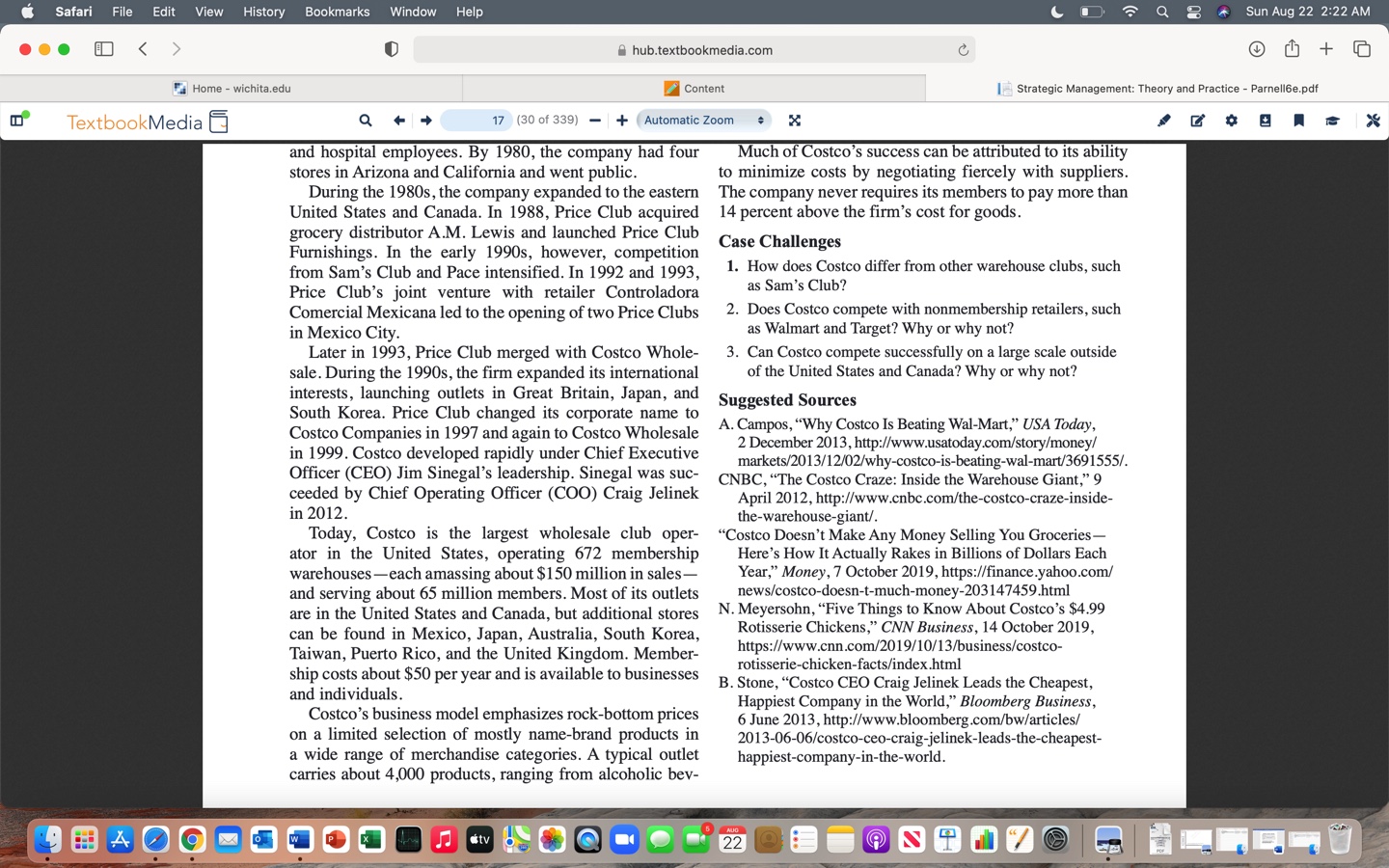This screenshot has height=868, width=1389.
Task: Click the page number field showing 17
Action: pyautogui.click(x=477, y=121)
